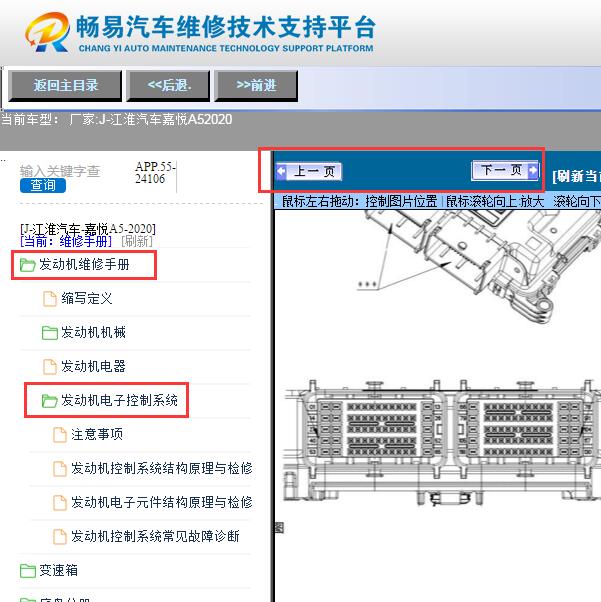Click the [刷新] link in the tree header

click(137, 241)
